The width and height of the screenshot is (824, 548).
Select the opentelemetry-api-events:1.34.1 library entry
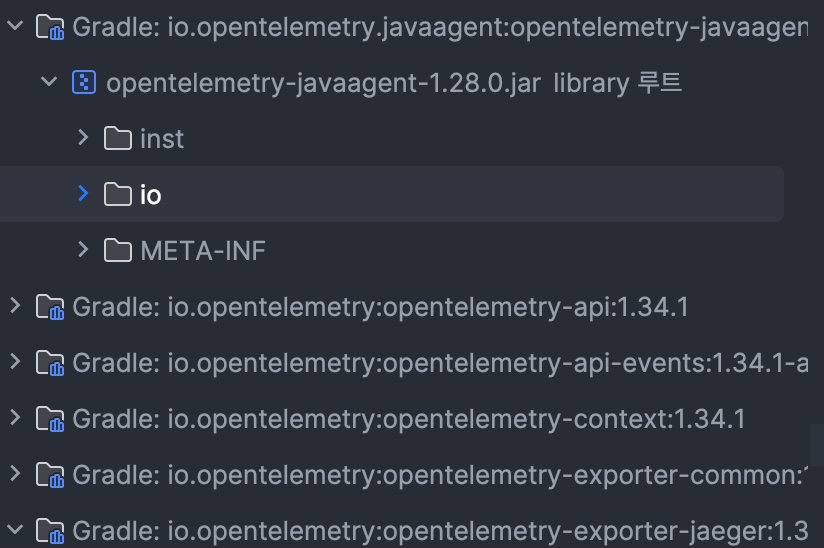440,362
